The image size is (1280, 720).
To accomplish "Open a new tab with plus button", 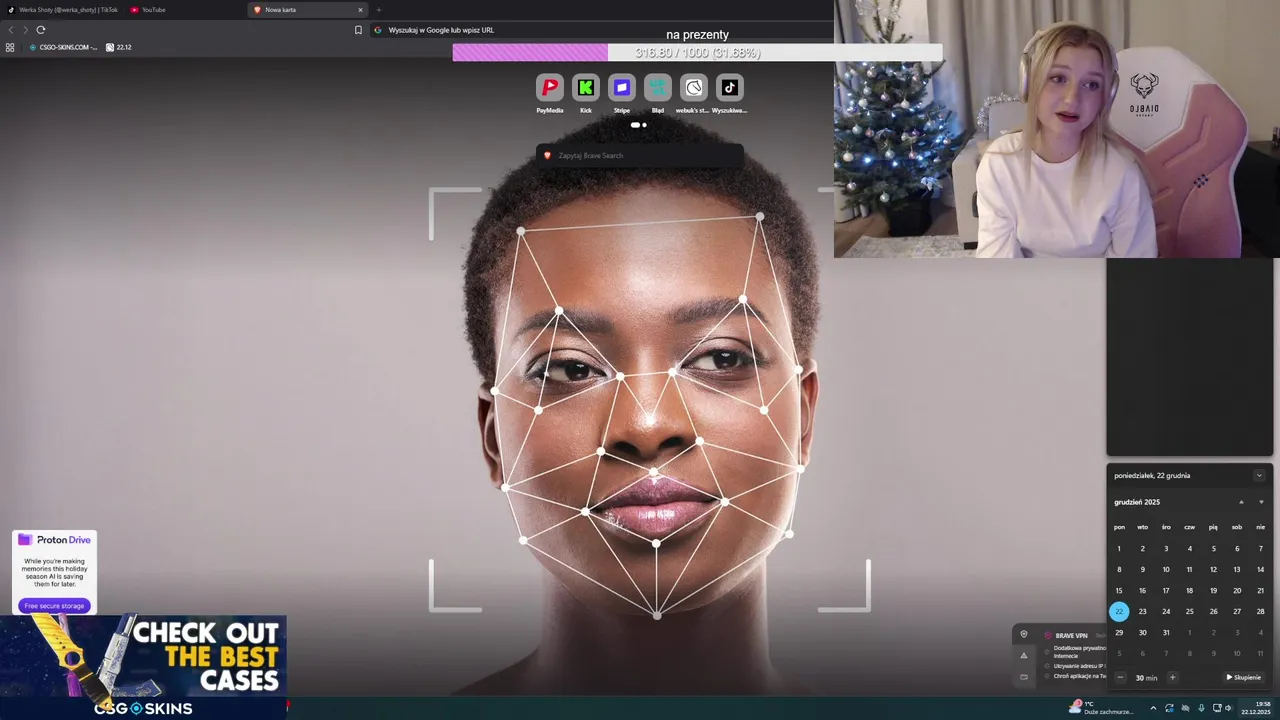I will pyautogui.click(x=378, y=10).
